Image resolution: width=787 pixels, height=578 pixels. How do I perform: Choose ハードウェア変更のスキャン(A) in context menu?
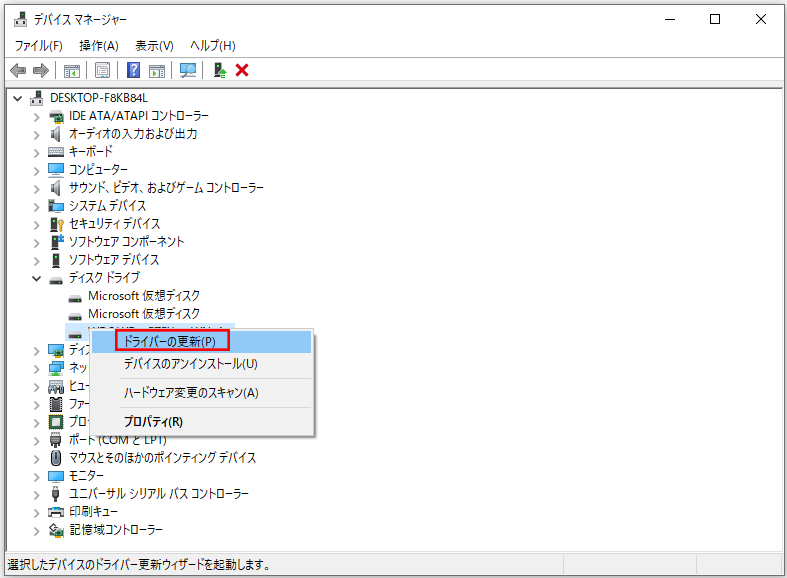202,393
